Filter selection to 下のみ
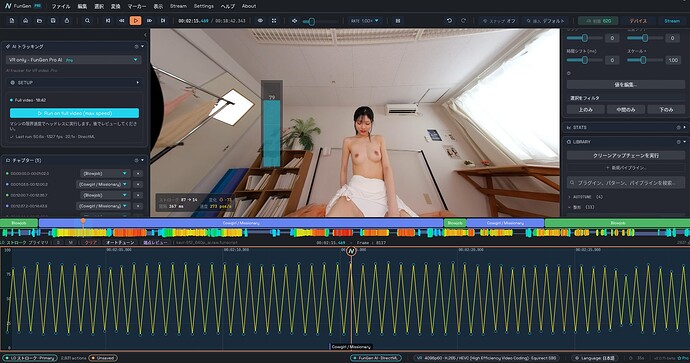The width and height of the screenshot is (690, 363). point(666,110)
